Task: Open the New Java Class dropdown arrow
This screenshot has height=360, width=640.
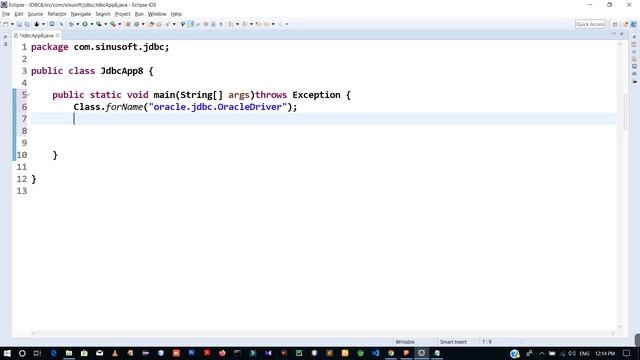Action: (x=143, y=24)
